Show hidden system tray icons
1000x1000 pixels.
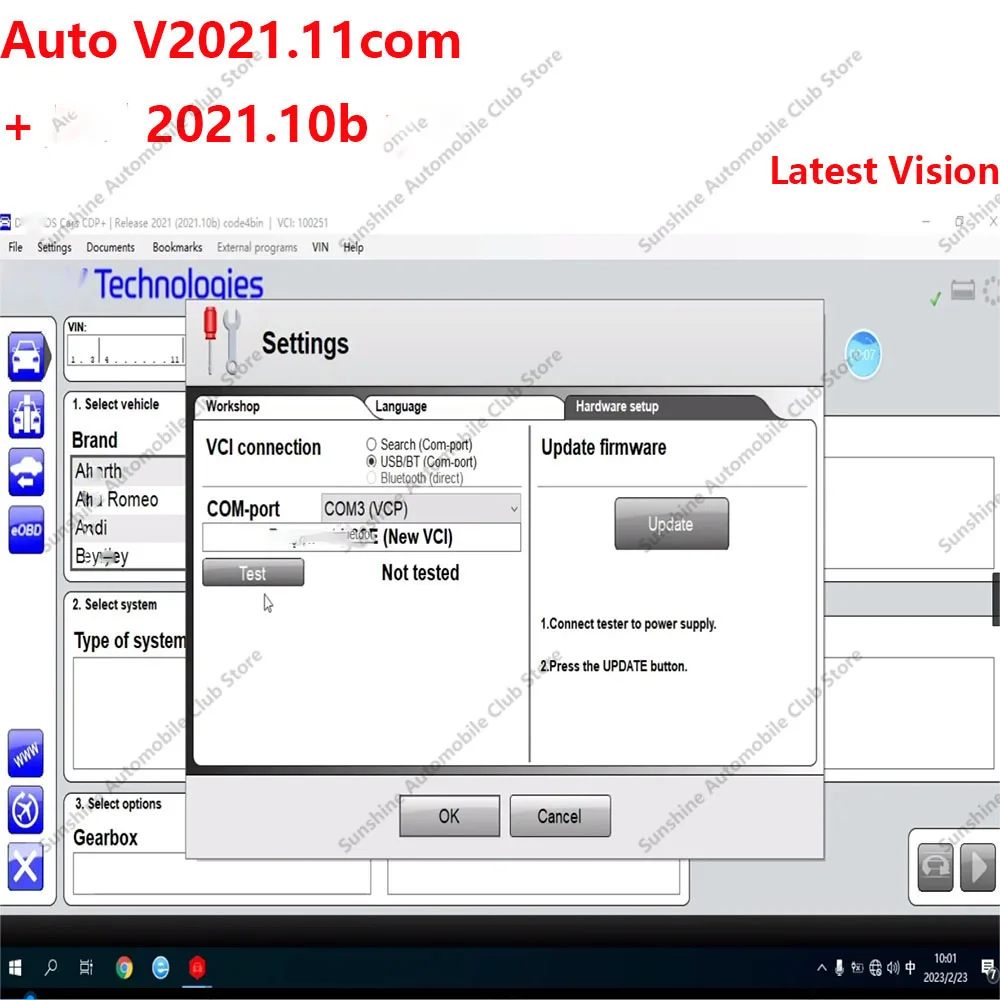coord(821,968)
